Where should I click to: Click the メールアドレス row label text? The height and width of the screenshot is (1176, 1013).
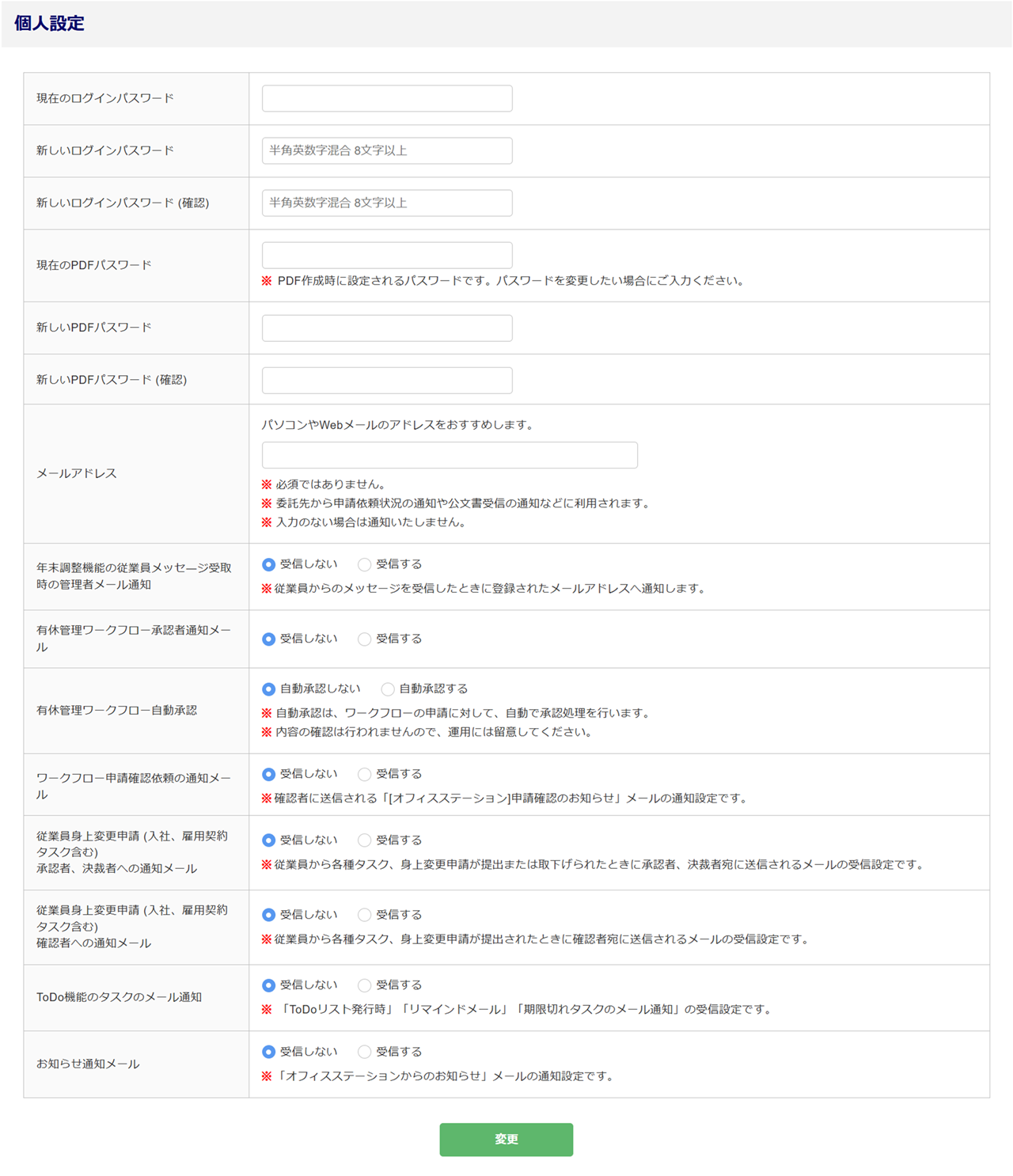tap(77, 473)
